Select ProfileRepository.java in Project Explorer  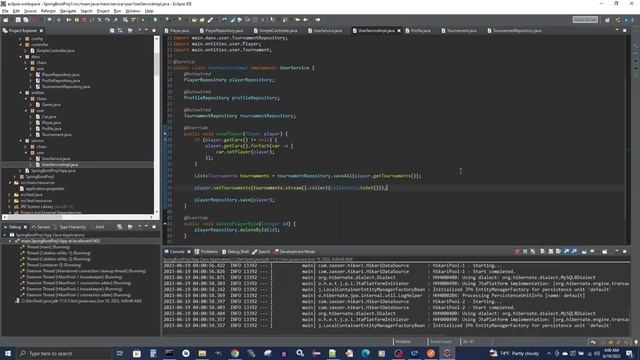pos(60,81)
